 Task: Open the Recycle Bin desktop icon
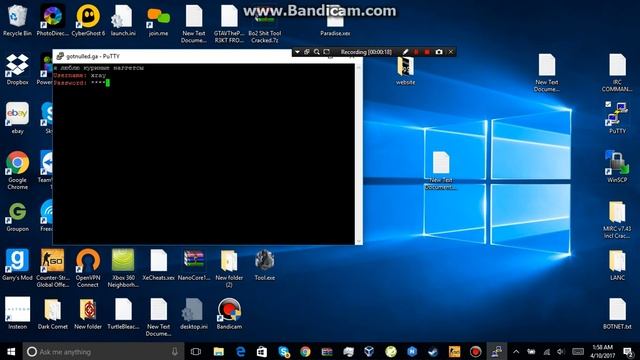(x=17, y=20)
